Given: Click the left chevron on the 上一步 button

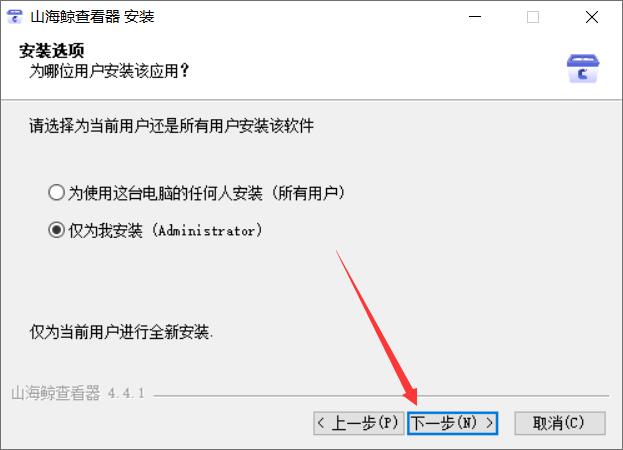Looking at the screenshot, I should (321, 423).
